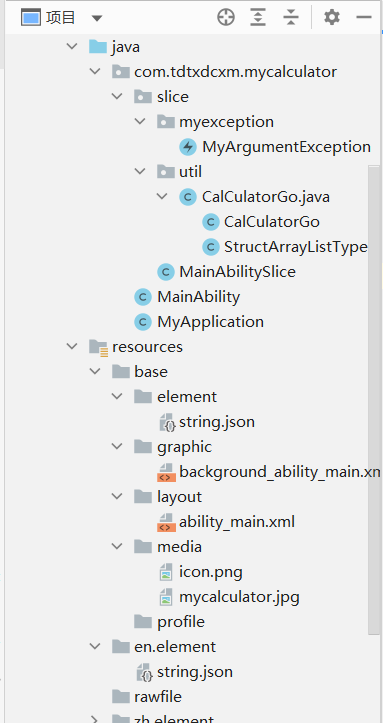Click the MainAbilitySlice class icon

165,272
